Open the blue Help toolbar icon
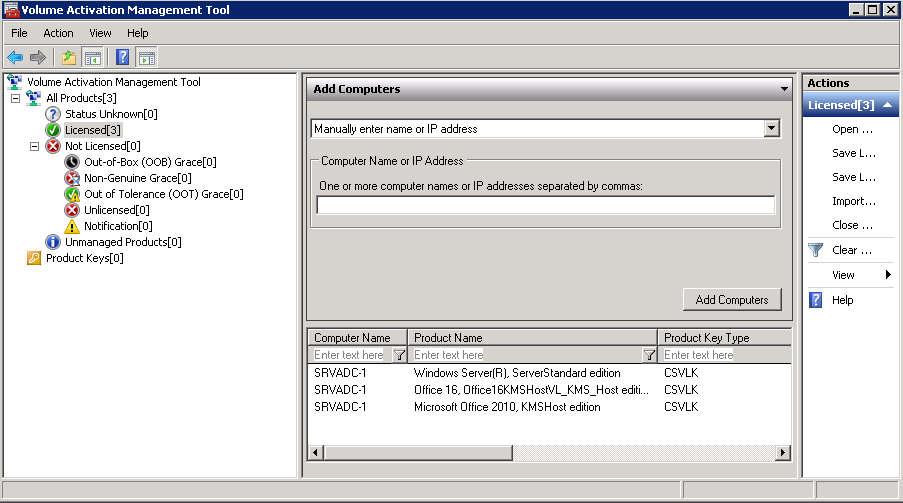Image resolution: width=903 pixels, height=503 pixels. (x=123, y=57)
